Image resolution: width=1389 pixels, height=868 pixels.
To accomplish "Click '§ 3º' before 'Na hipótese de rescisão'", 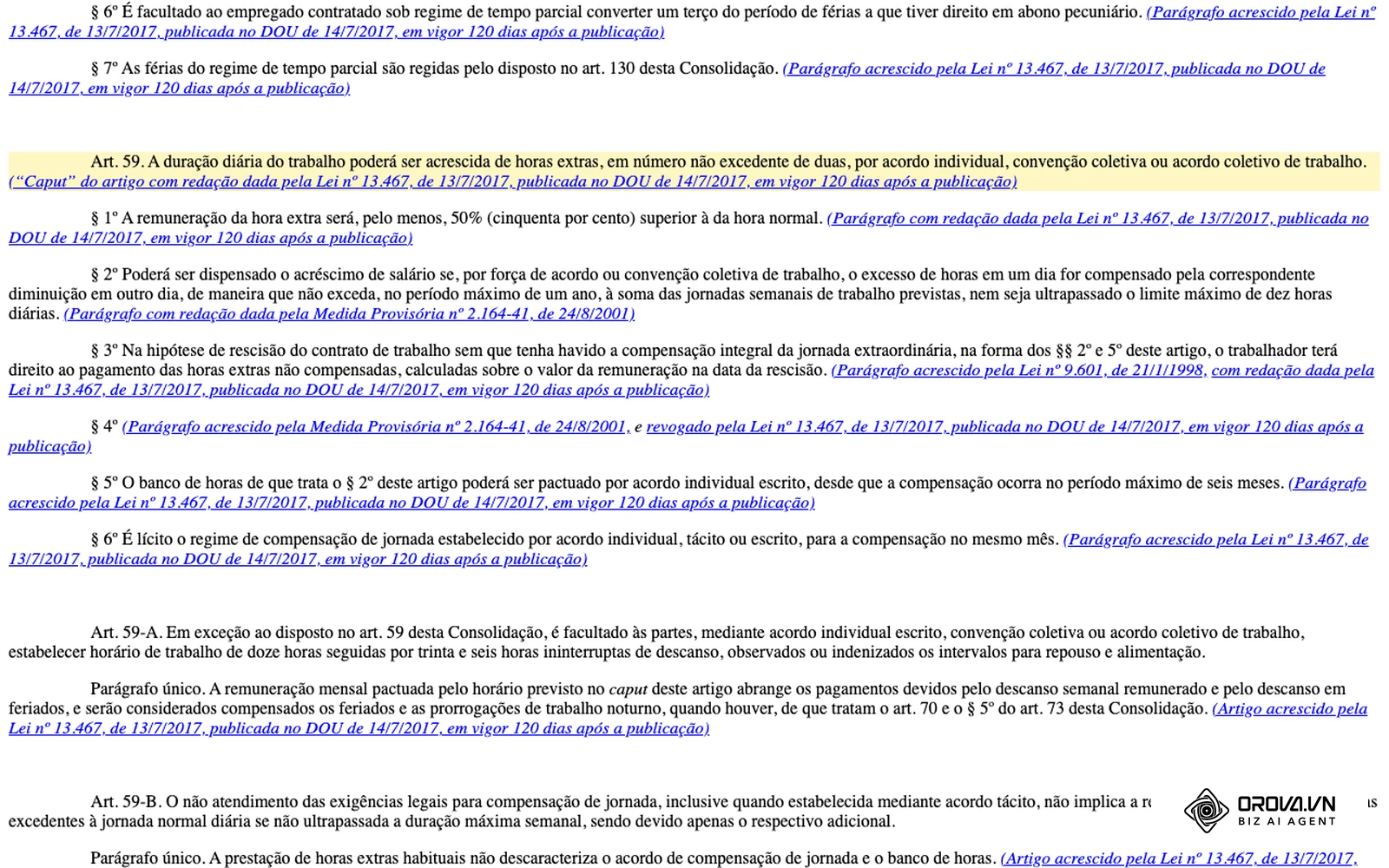I will point(104,351).
